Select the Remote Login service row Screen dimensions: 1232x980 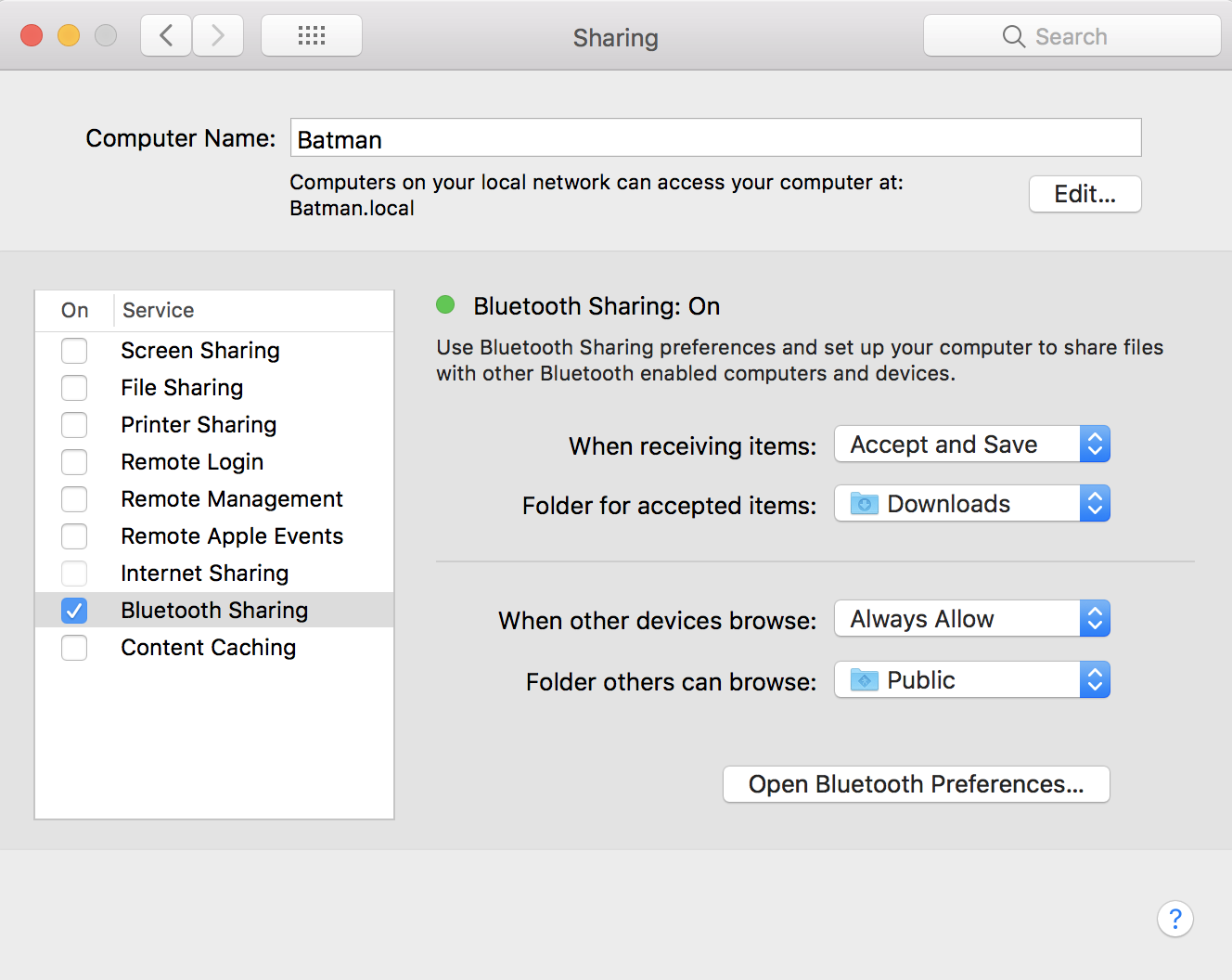point(214,462)
